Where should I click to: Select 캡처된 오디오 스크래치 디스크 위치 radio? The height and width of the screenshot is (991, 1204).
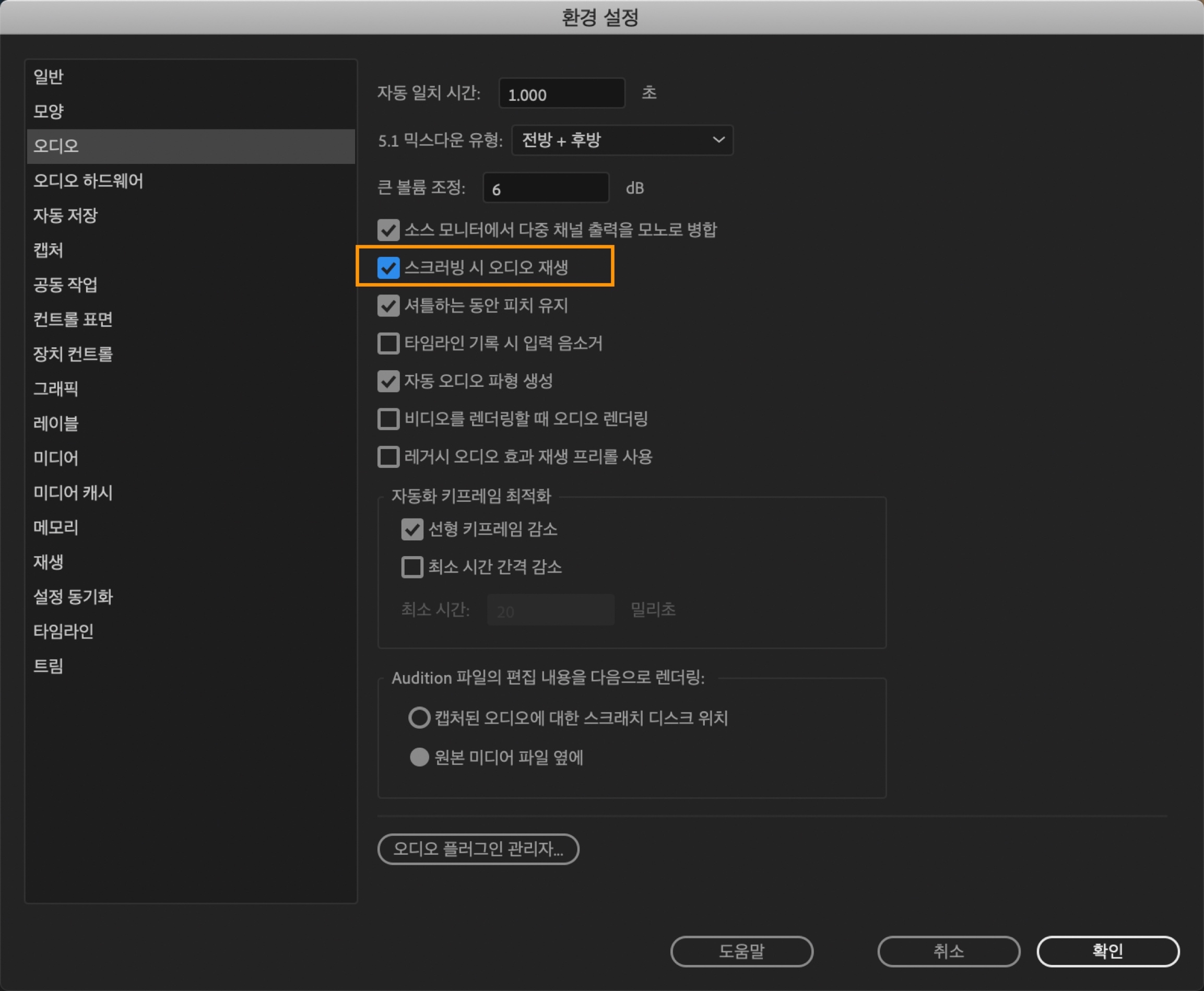point(419,717)
